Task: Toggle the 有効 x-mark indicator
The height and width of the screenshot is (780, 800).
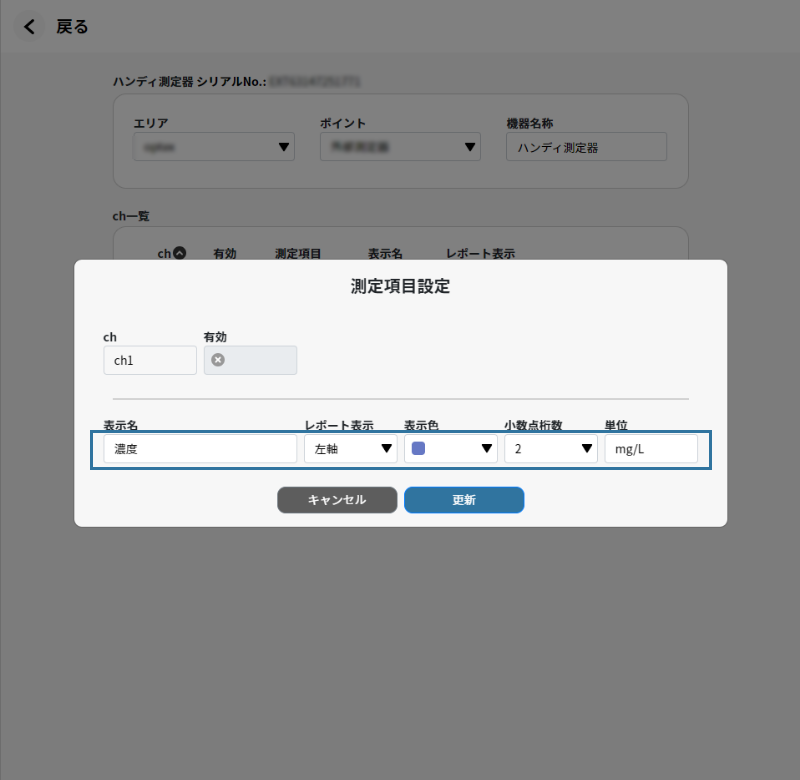Action: (218, 360)
